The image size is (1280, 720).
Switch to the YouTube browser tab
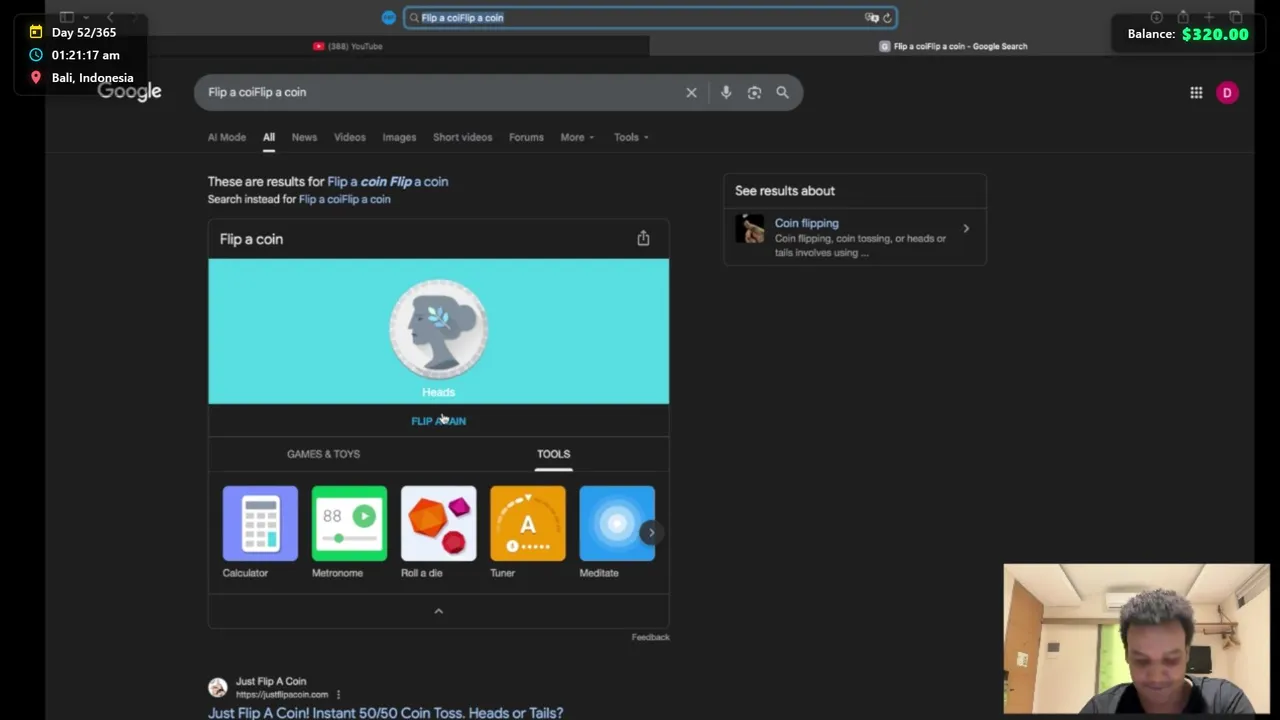point(347,46)
